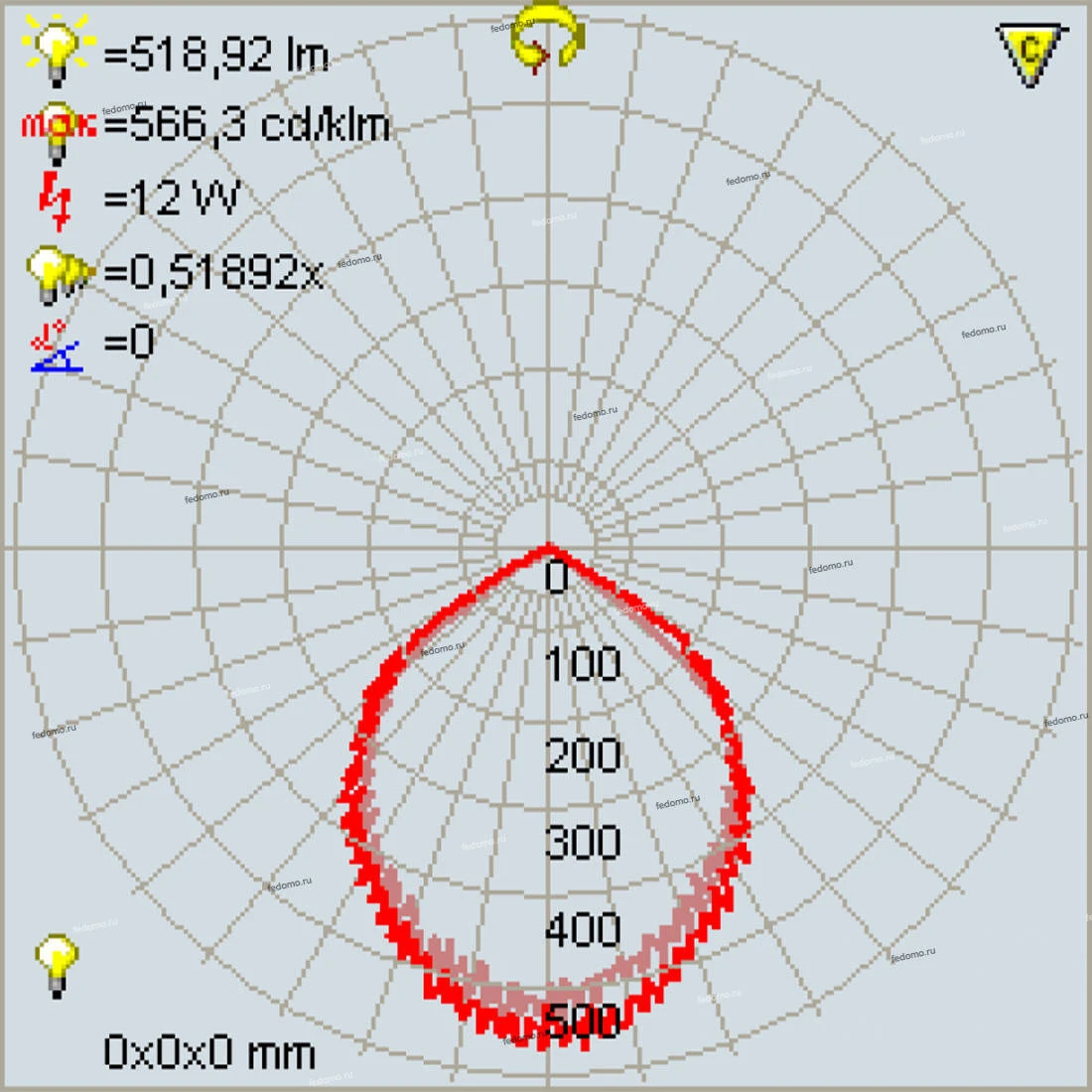Click the red 'max' intensity bulb icon

58,127
